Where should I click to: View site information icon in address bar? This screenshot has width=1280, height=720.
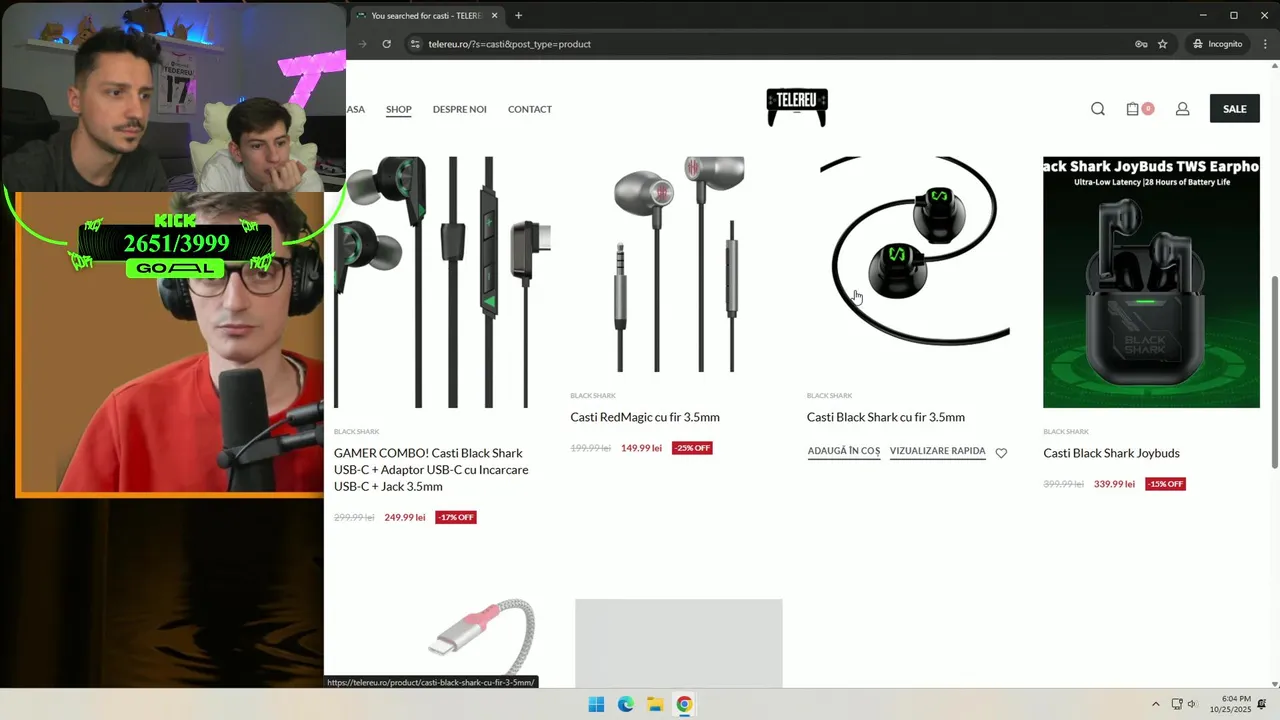(x=415, y=44)
